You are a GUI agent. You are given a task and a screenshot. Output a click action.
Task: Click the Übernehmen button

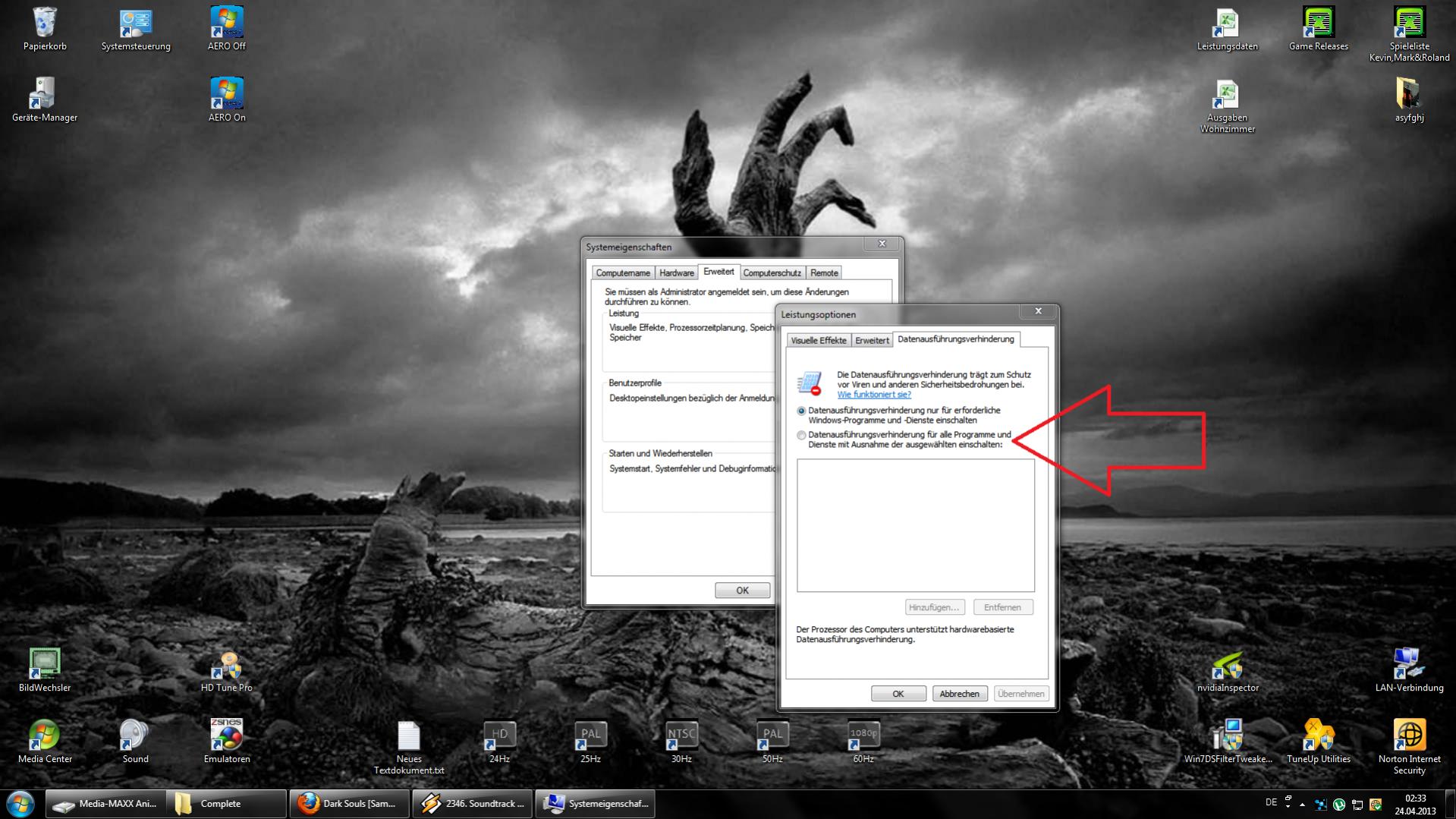click(x=1020, y=694)
